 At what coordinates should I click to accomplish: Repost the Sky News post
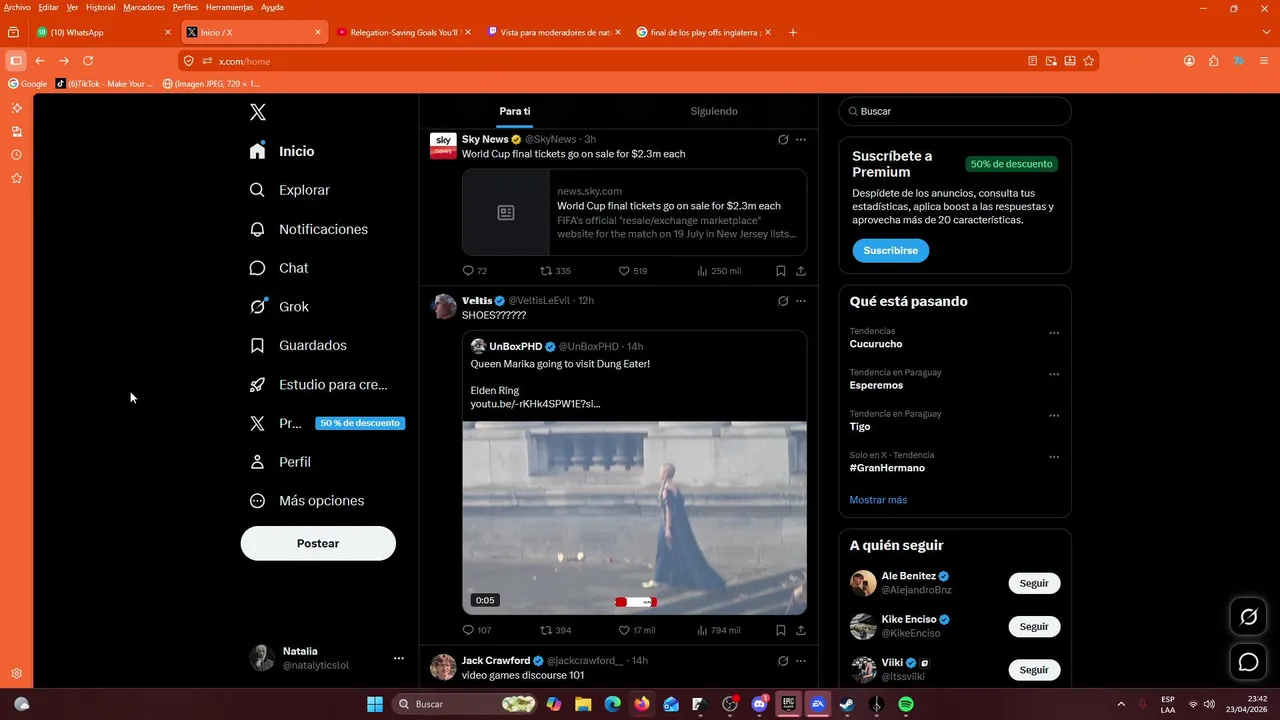[556, 271]
